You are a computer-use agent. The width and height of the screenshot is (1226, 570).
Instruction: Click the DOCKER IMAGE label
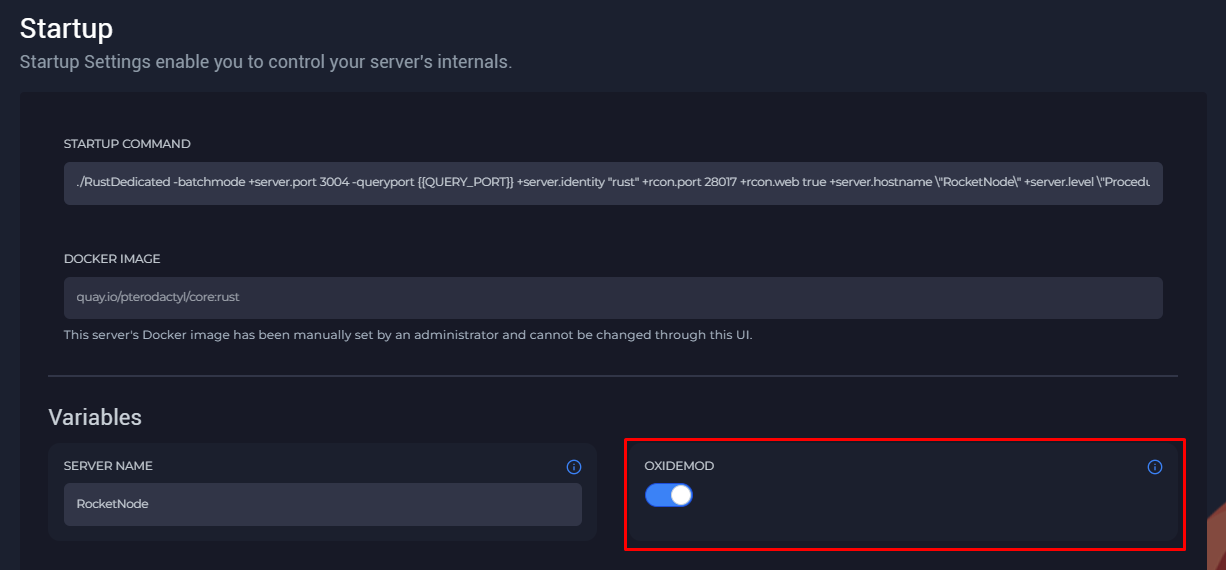(112, 259)
